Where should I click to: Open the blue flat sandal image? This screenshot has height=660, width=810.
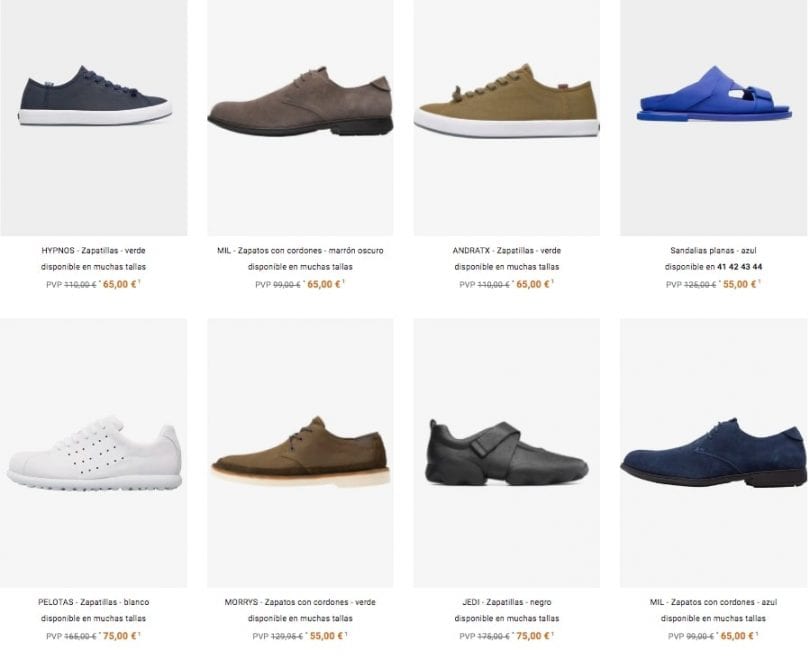pos(714,96)
